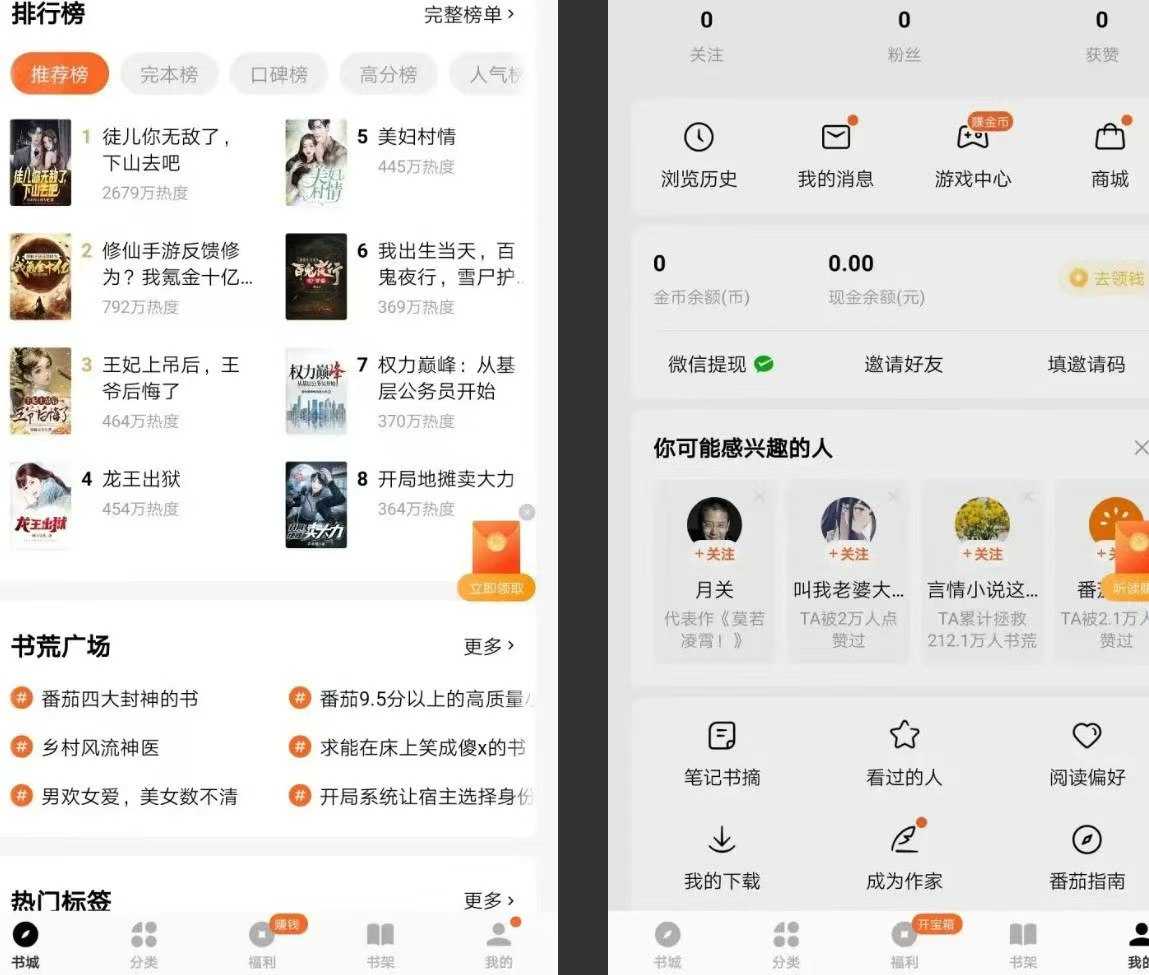Expand 完整榜单 ranking list
Viewport: 1149px width, 975px height.
pyautogui.click(x=469, y=15)
